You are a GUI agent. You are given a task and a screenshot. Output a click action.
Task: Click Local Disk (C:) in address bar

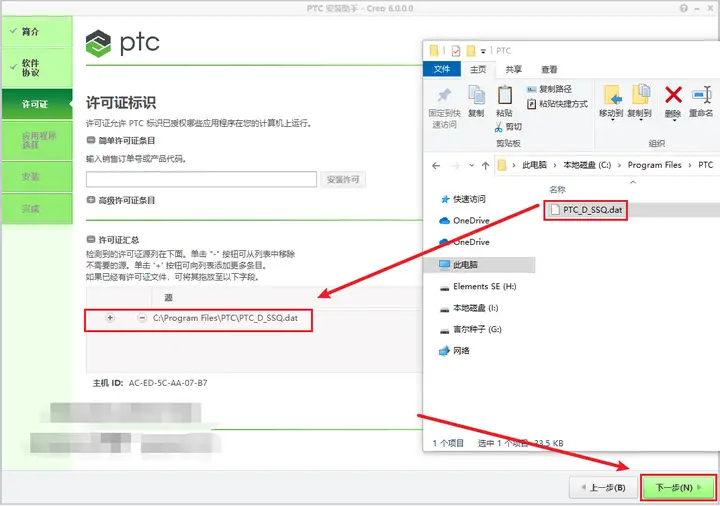point(587,165)
